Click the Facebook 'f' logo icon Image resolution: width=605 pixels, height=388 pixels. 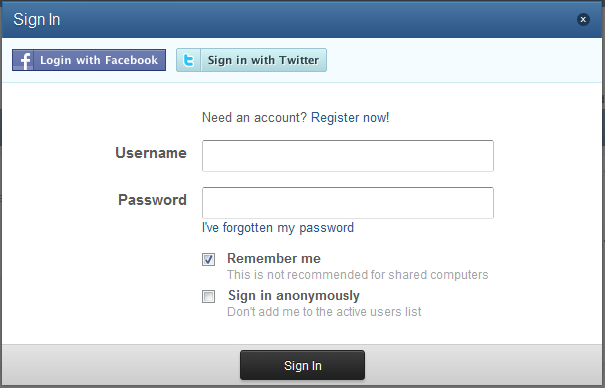click(24, 60)
